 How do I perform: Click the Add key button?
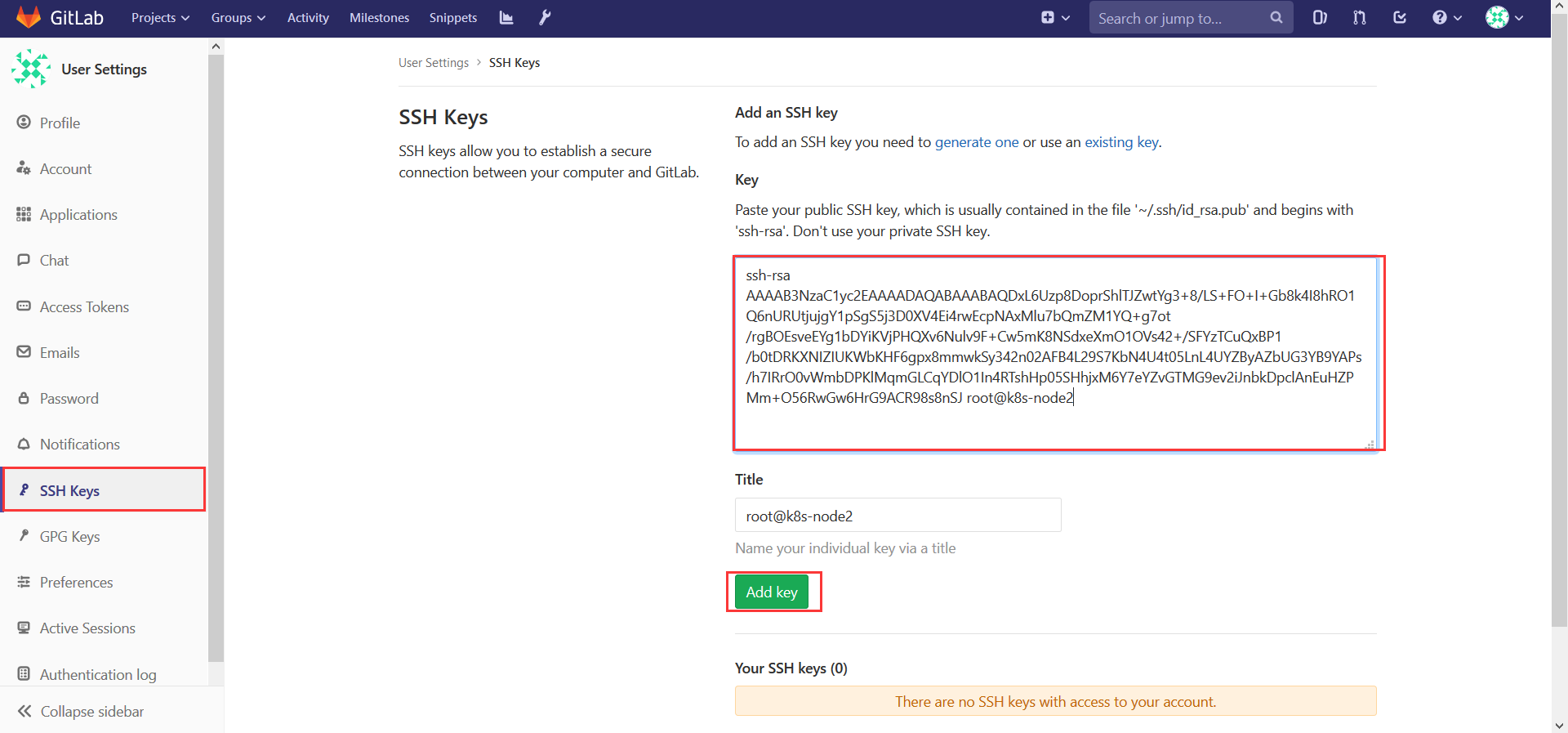click(x=772, y=592)
